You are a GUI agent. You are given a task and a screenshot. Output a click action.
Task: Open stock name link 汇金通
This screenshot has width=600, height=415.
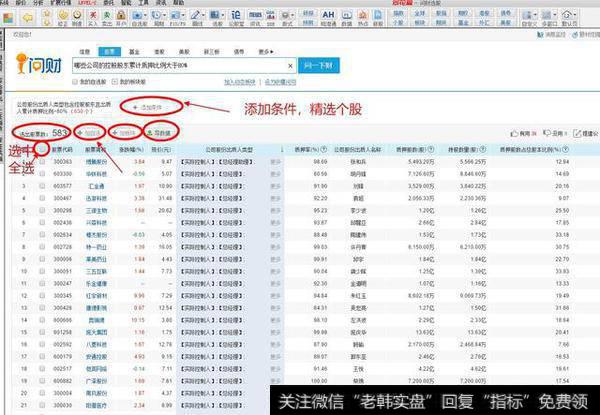pyautogui.click(x=96, y=186)
